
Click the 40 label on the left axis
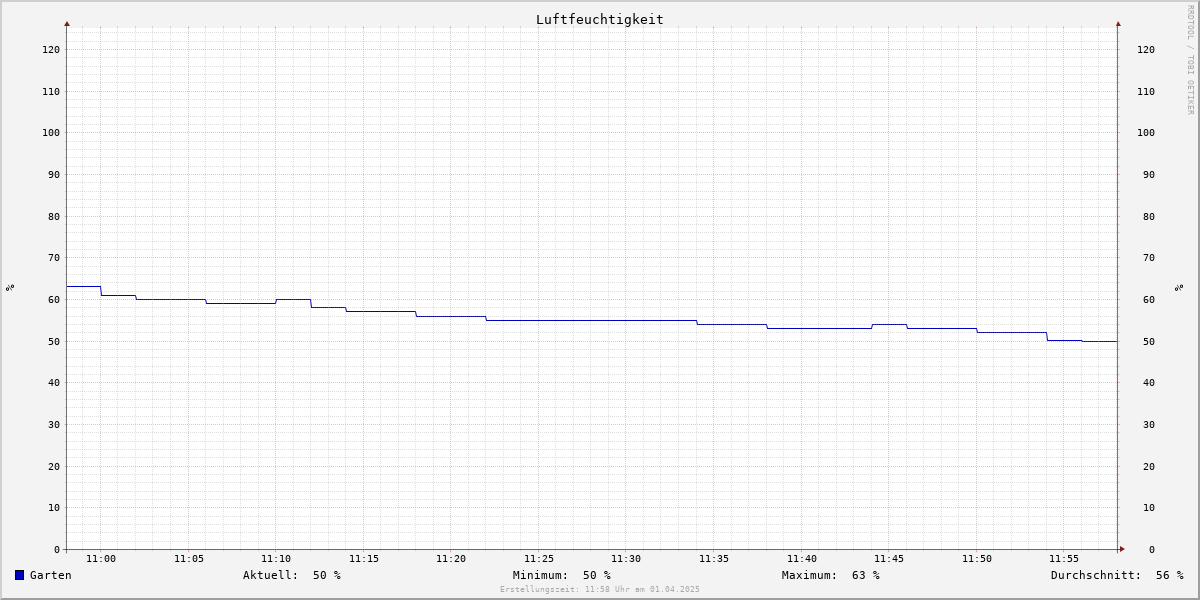coord(54,382)
